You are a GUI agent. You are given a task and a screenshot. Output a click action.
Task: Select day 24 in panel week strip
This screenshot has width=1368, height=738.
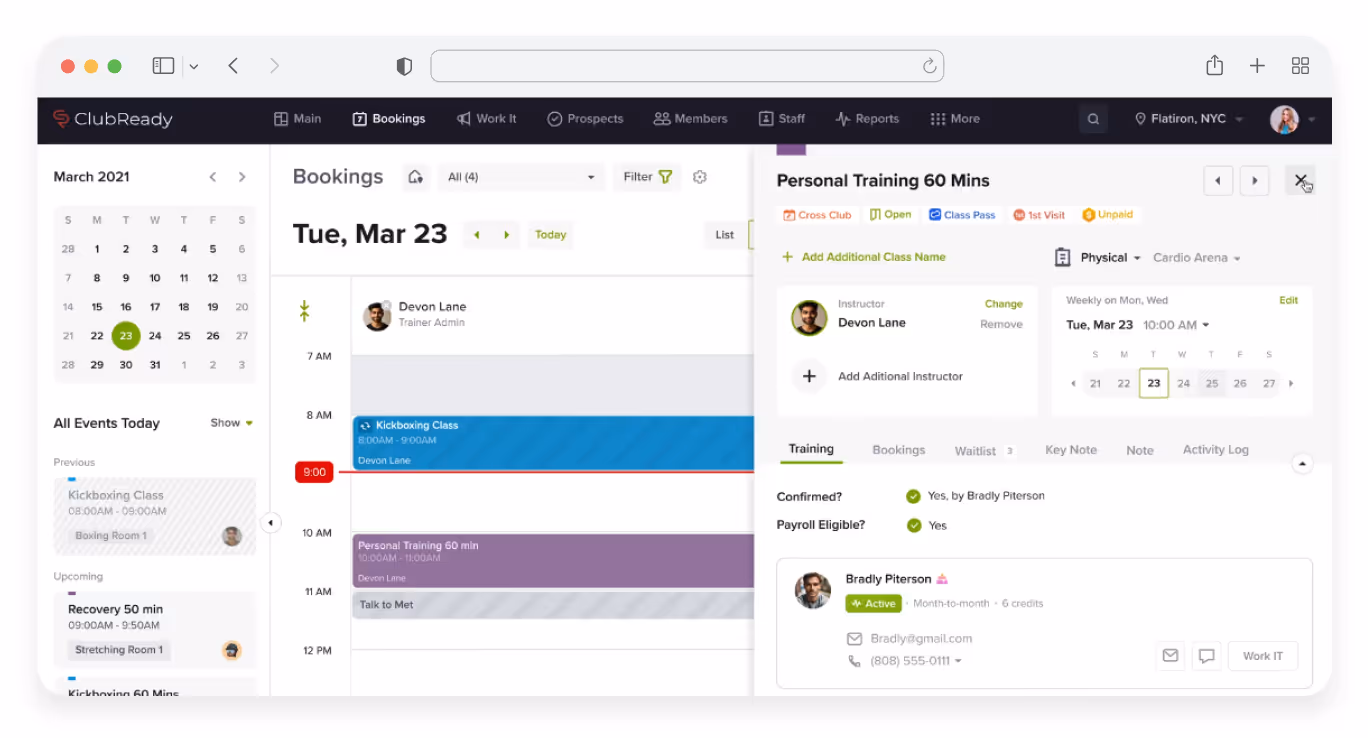point(1183,383)
